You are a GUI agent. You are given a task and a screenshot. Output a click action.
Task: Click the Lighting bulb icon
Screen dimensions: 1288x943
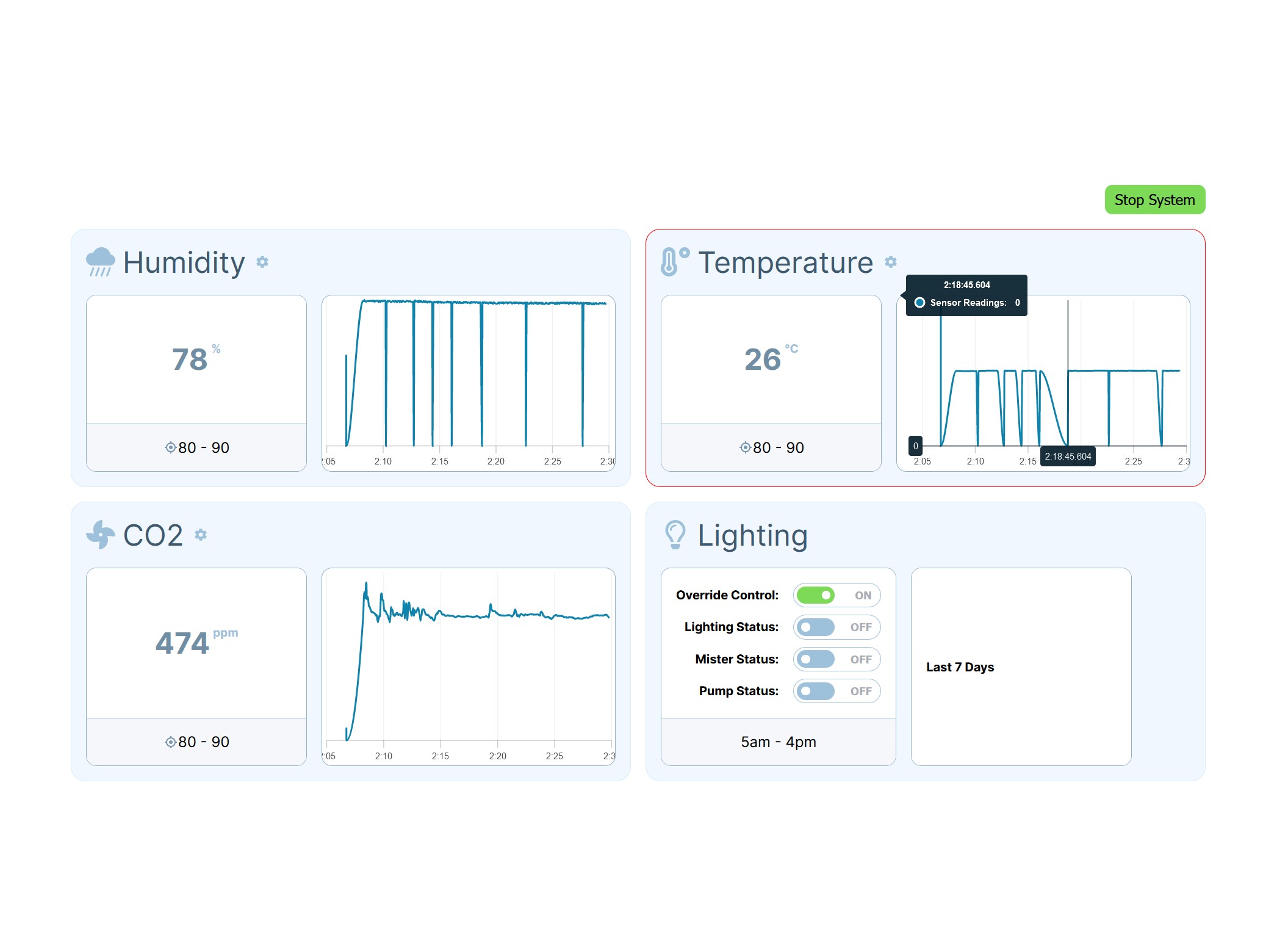coord(675,535)
